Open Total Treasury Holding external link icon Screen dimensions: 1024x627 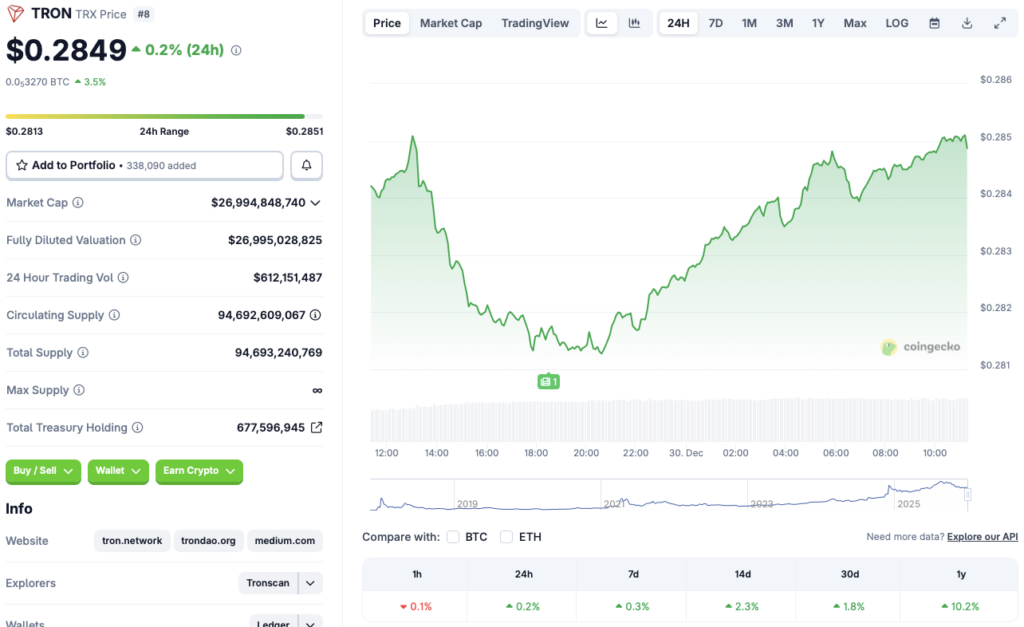pyautogui.click(x=319, y=427)
